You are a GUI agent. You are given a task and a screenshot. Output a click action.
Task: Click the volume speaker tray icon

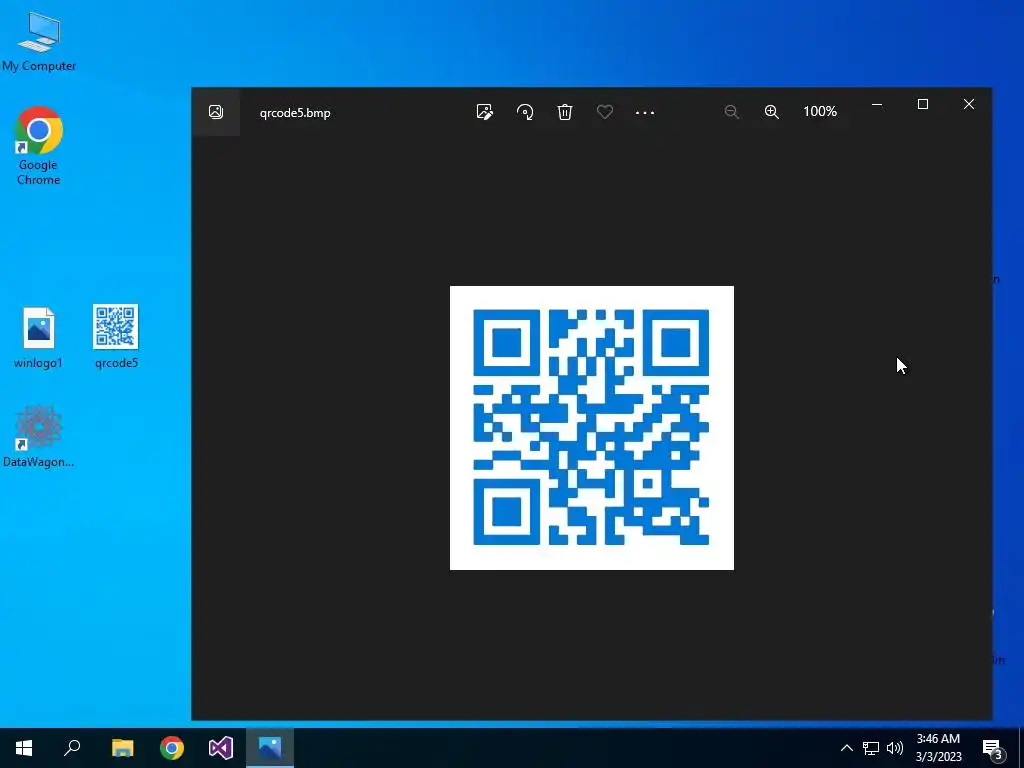(895, 748)
